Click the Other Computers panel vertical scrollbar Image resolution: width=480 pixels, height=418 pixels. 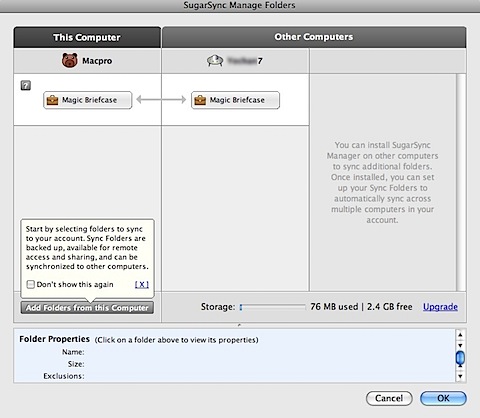click(x=461, y=182)
